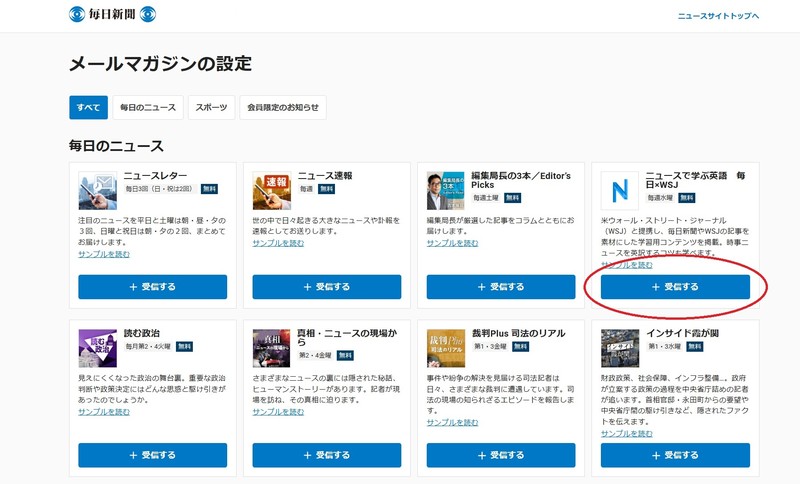
Task: Open サンプルを読む link for 編集局長の3本
Action: [453, 243]
